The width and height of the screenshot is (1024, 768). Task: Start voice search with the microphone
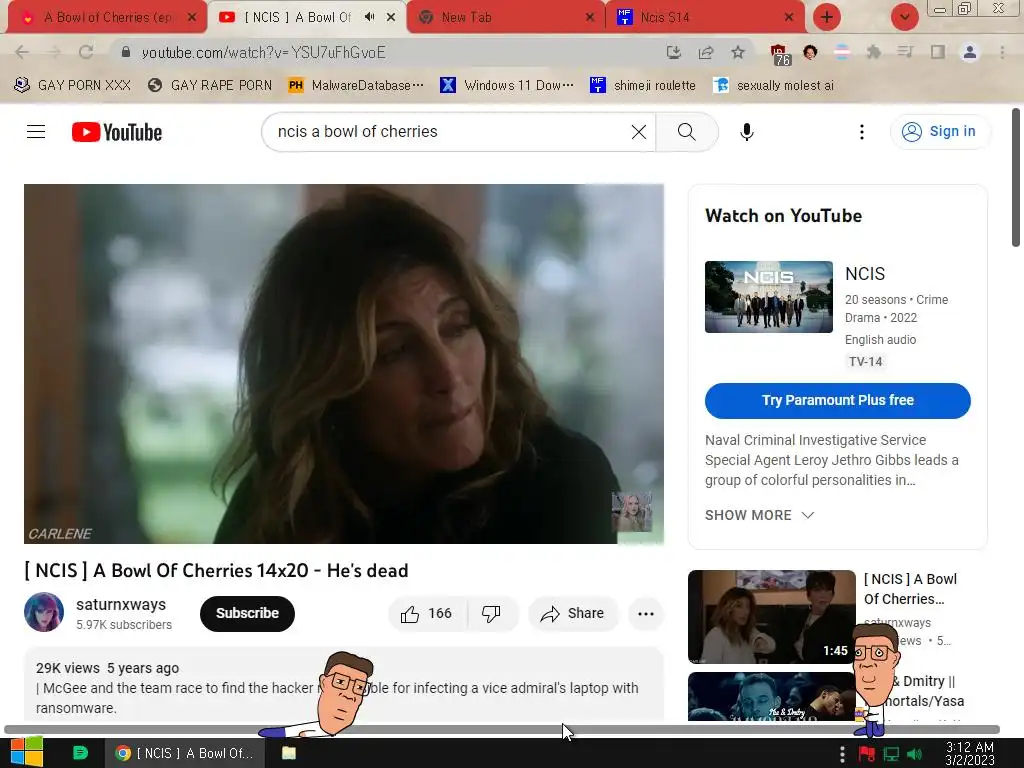click(x=746, y=132)
